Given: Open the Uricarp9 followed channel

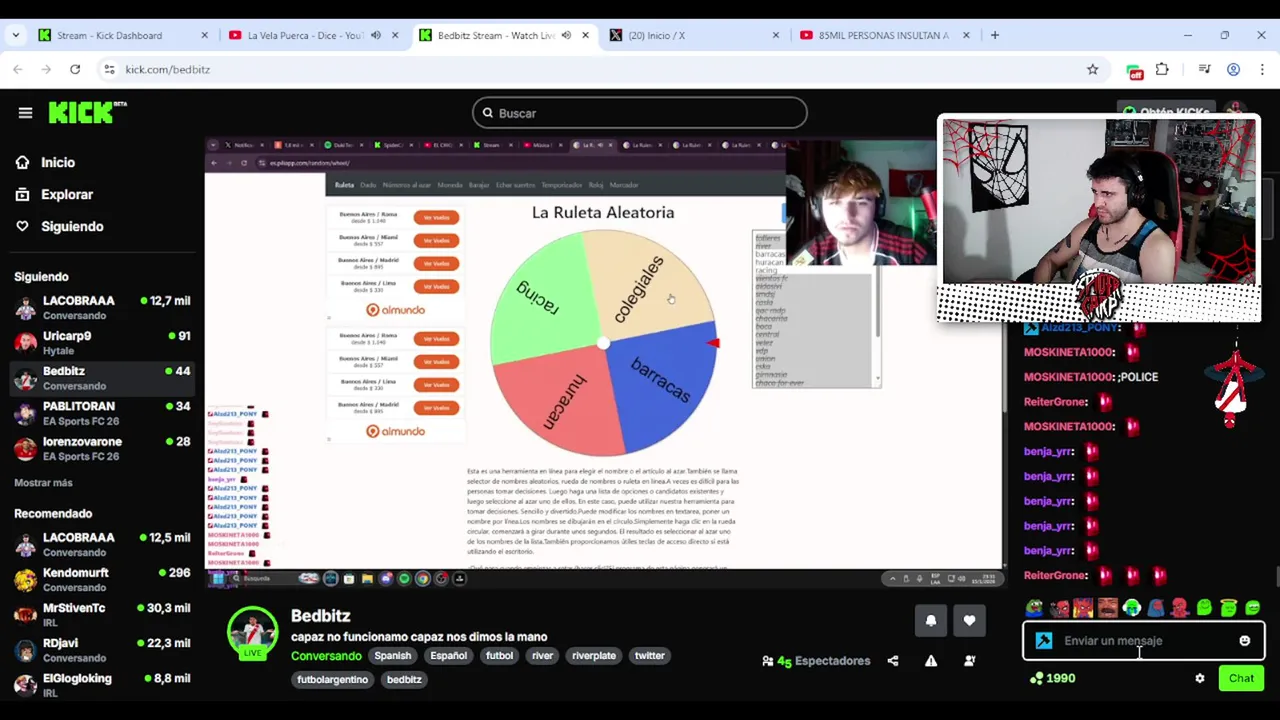Looking at the screenshot, I should click(x=102, y=343).
